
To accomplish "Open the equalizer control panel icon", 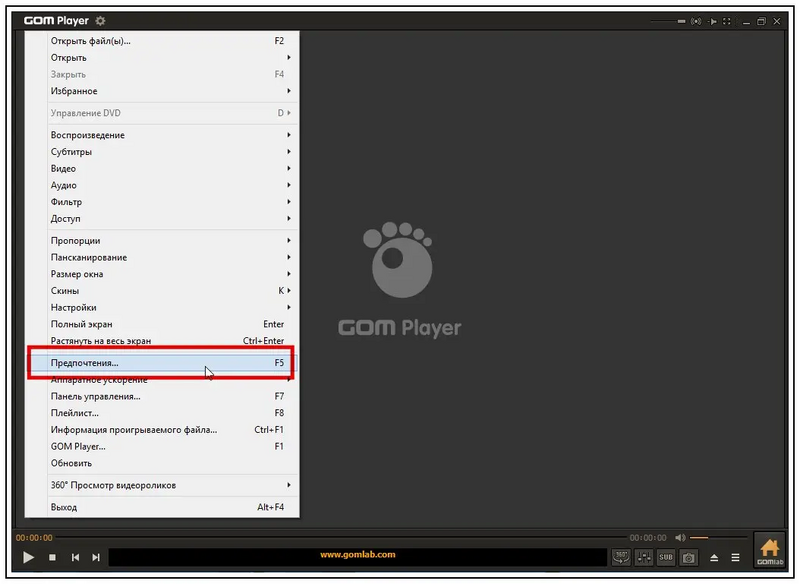I will [x=644, y=557].
